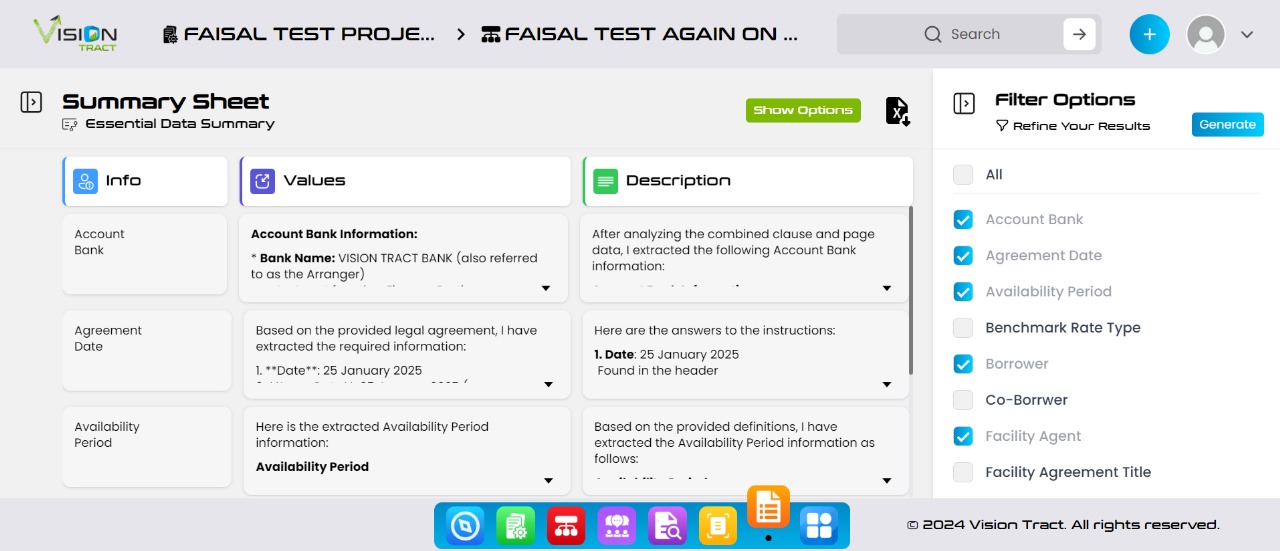Open the red hierarchy chart icon in the dock

[566, 525]
